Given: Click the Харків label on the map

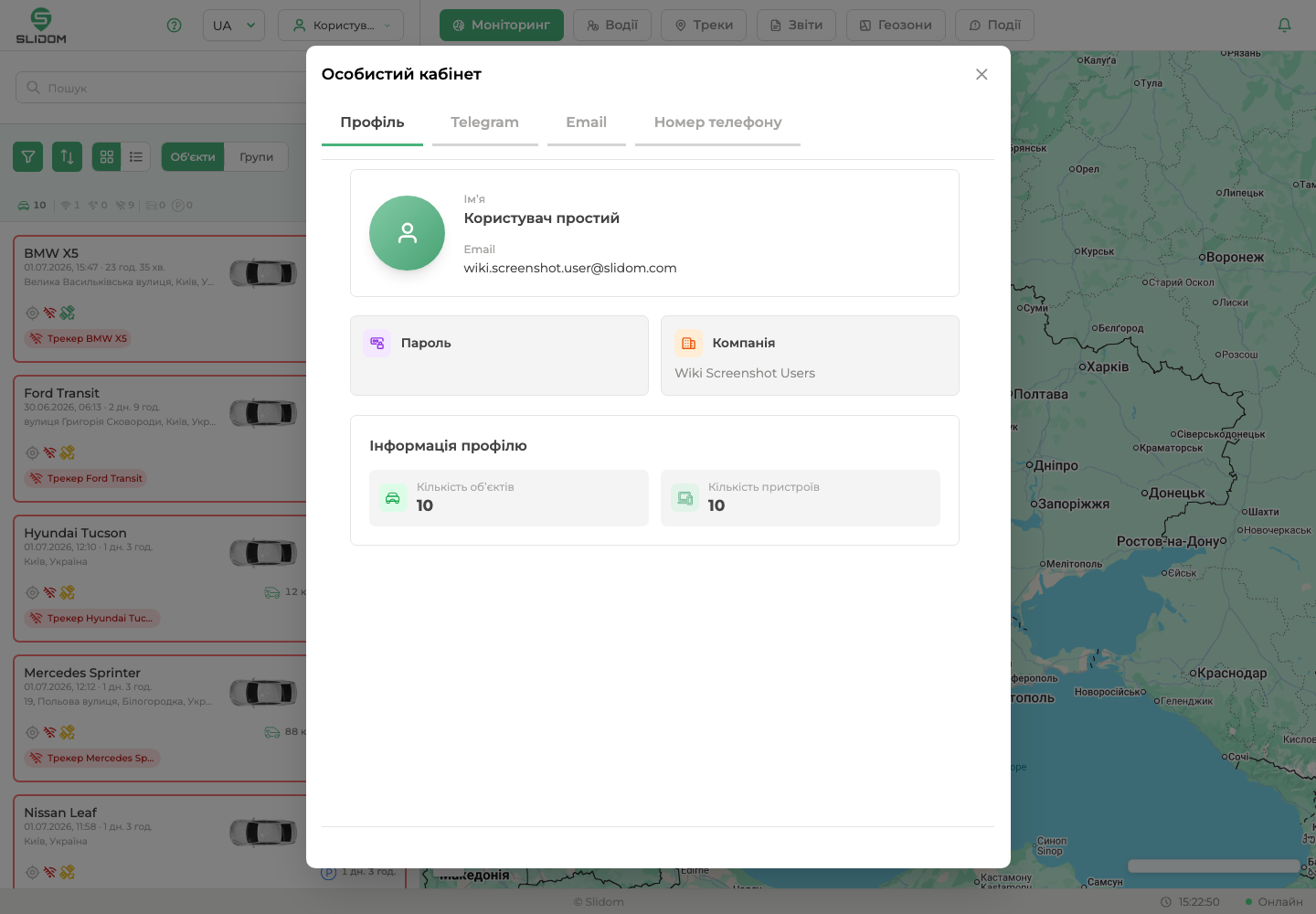Looking at the screenshot, I should click(x=1107, y=367).
